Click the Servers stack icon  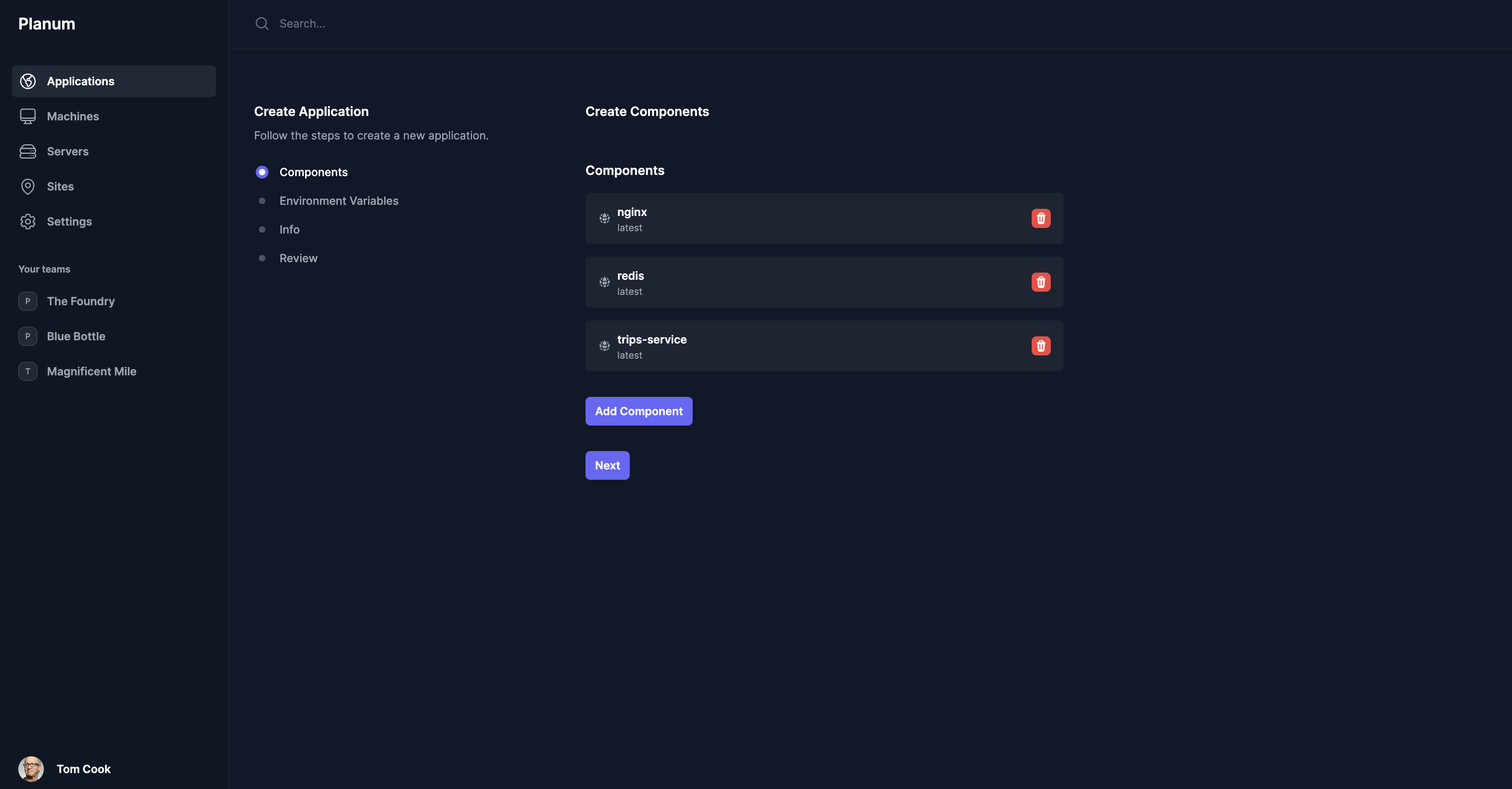click(27, 151)
